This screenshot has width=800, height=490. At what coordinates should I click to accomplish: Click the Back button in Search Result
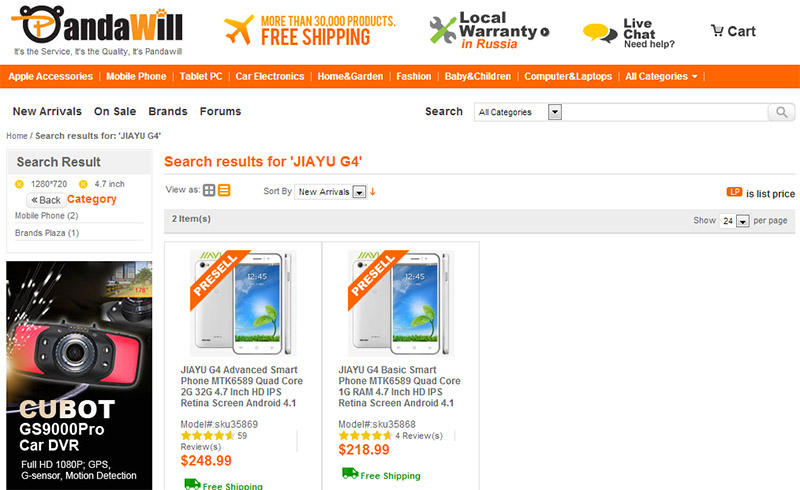[46, 200]
